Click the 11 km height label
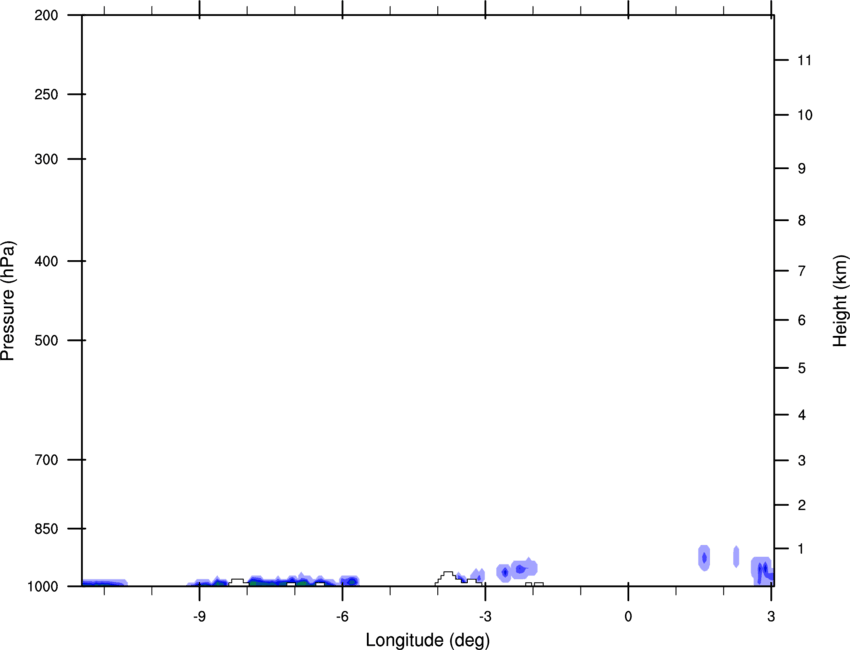850x650 pixels. (804, 60)
